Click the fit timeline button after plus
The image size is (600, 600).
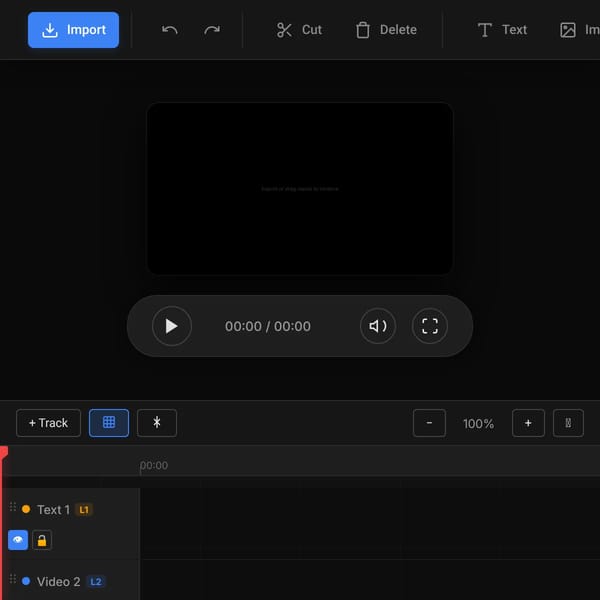pyautogui.click(x=568, y=423)
